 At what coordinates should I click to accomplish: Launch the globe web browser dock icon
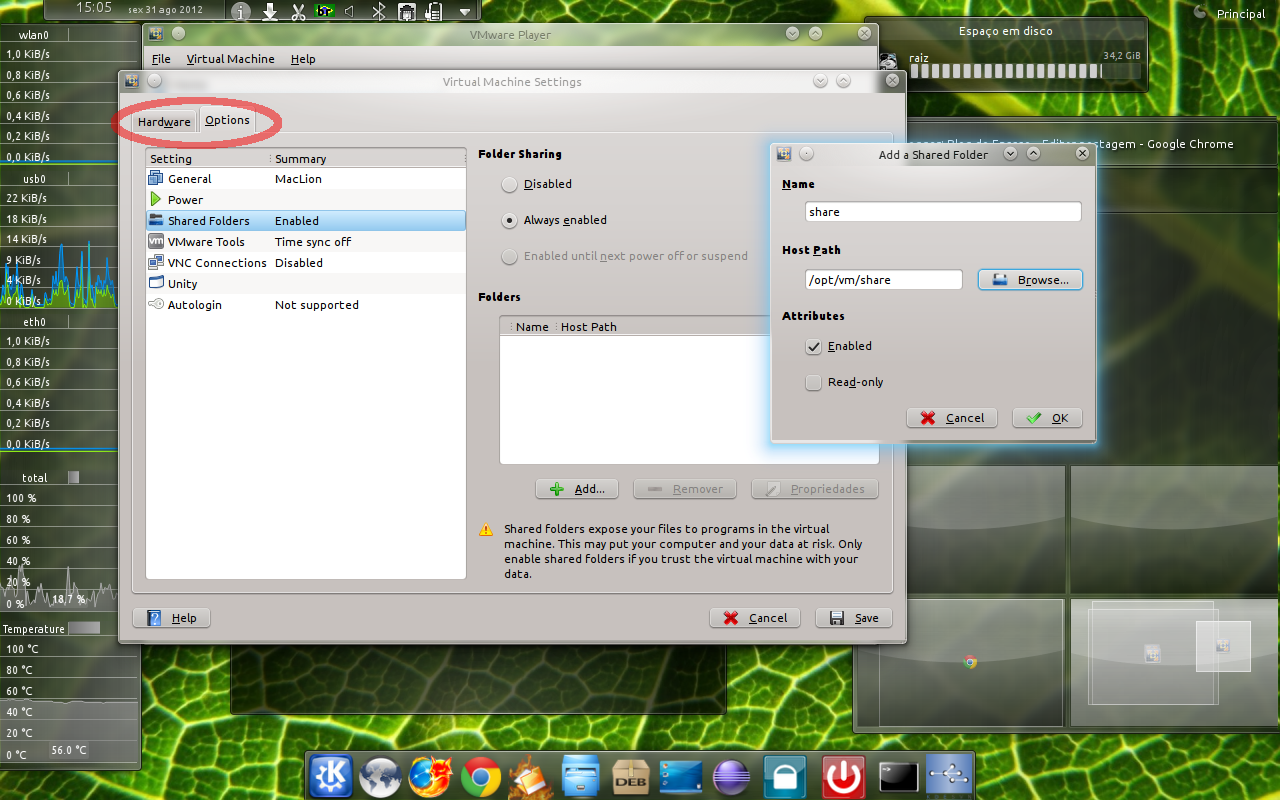[x=380, y=776]
